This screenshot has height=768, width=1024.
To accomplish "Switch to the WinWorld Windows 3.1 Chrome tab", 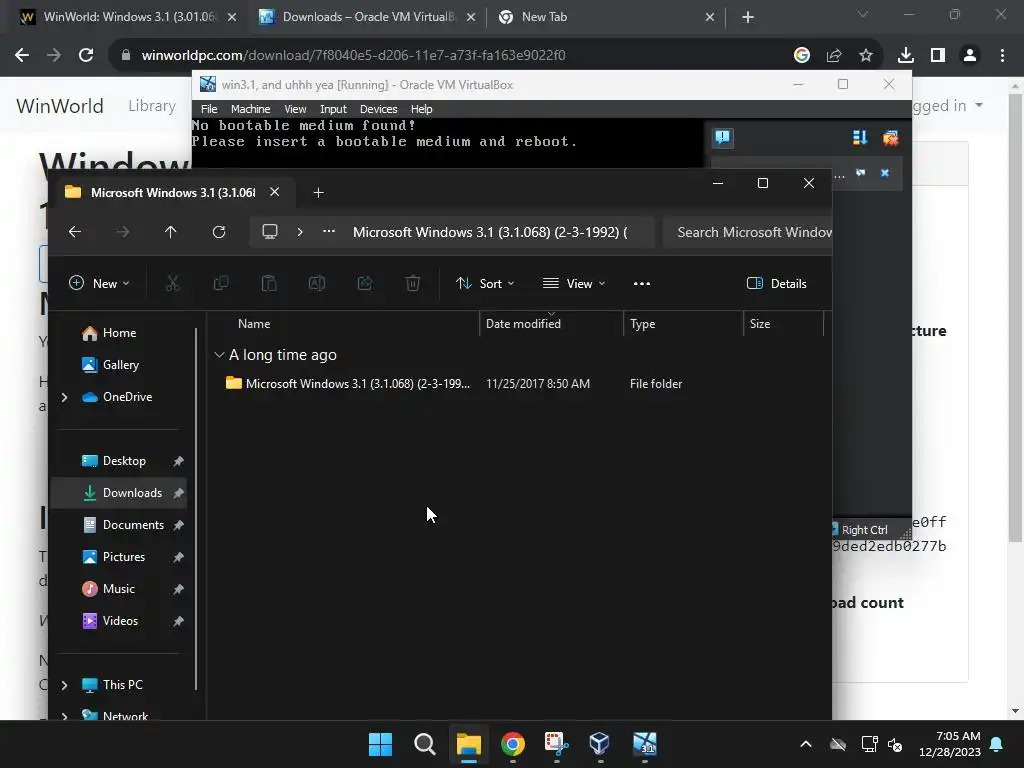I will tap(129, 17).
